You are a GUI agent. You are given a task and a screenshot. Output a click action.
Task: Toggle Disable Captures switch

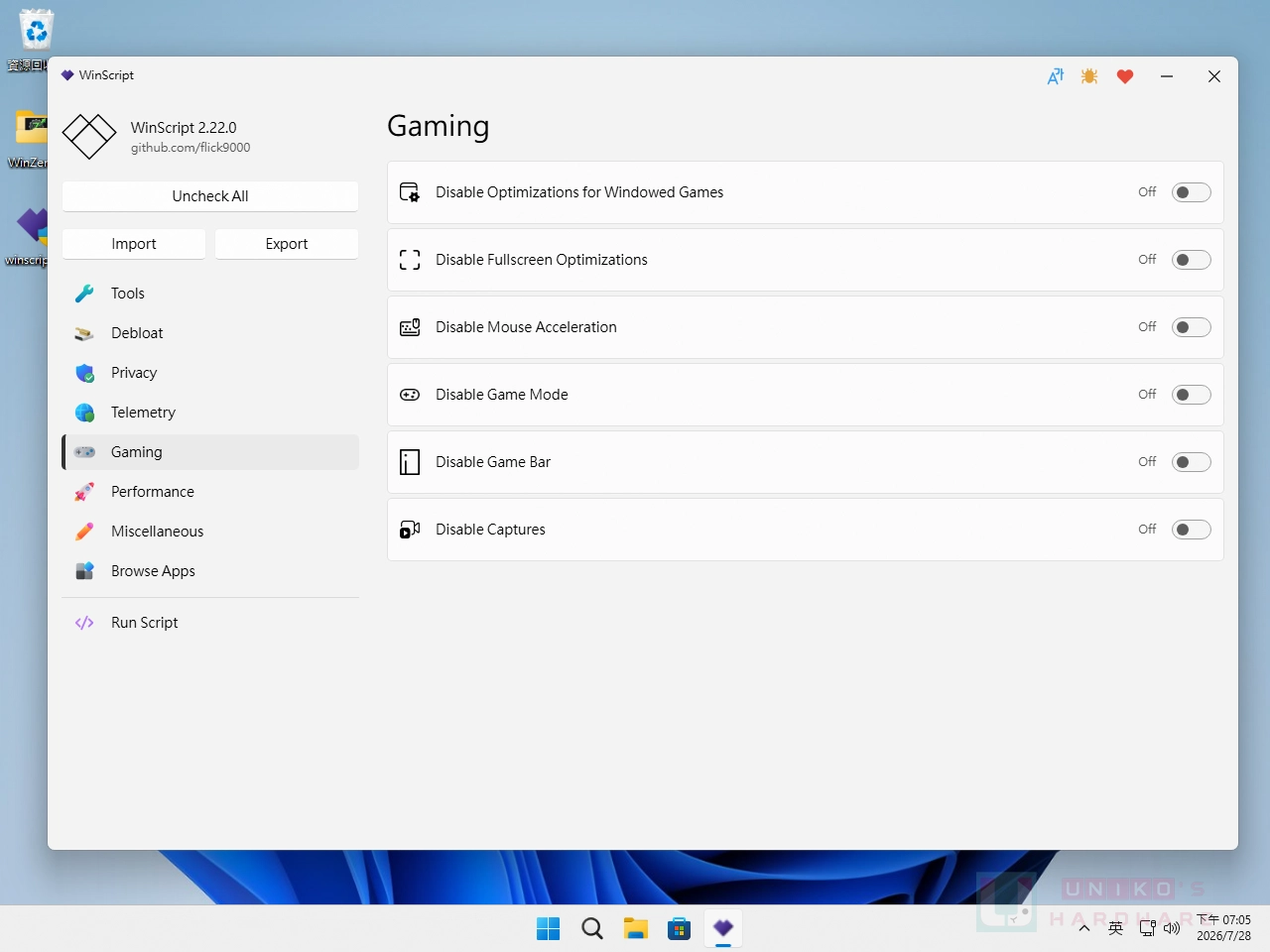tap(1192, 530)
